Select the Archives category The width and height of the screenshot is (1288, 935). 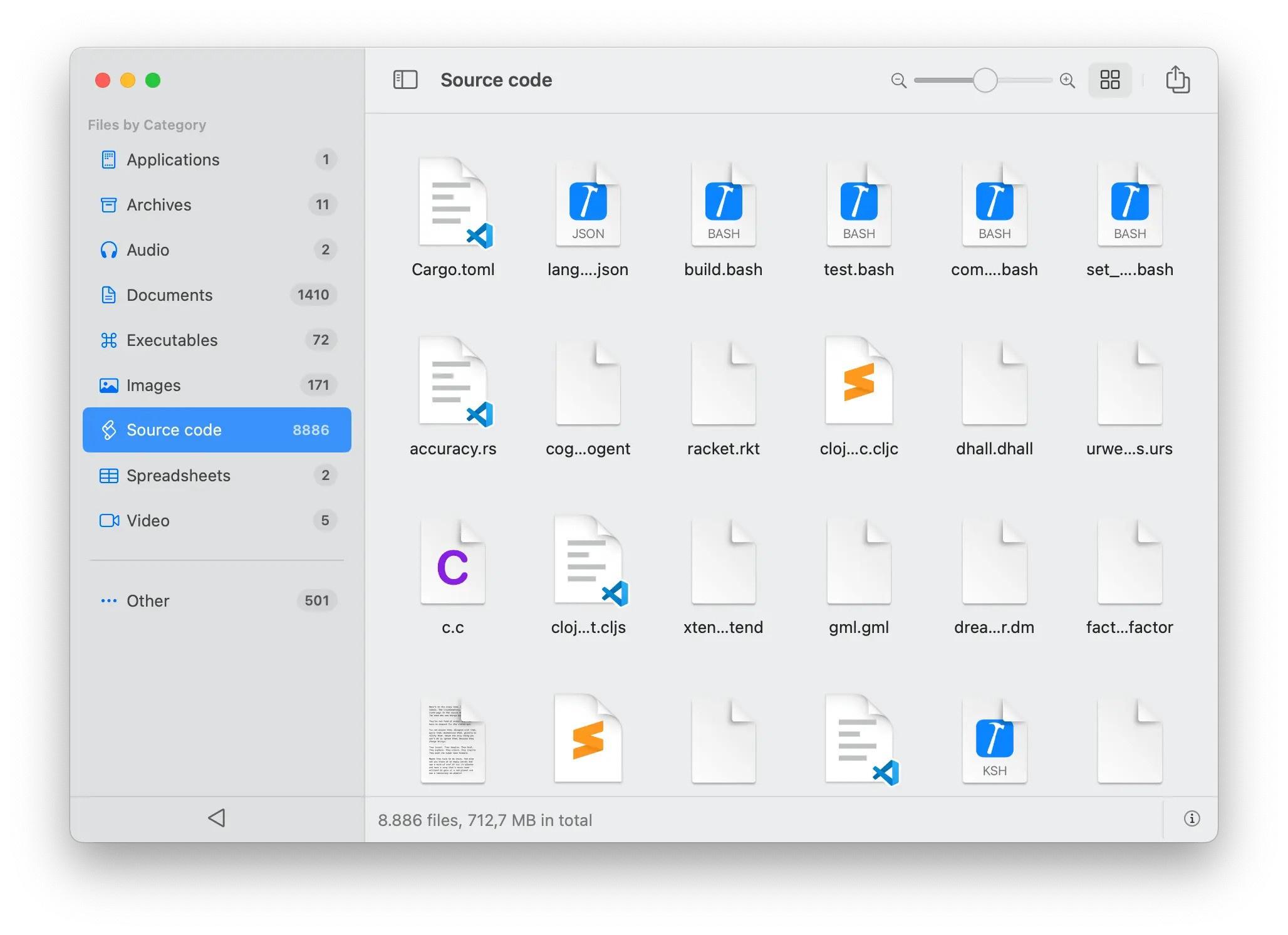158,205
